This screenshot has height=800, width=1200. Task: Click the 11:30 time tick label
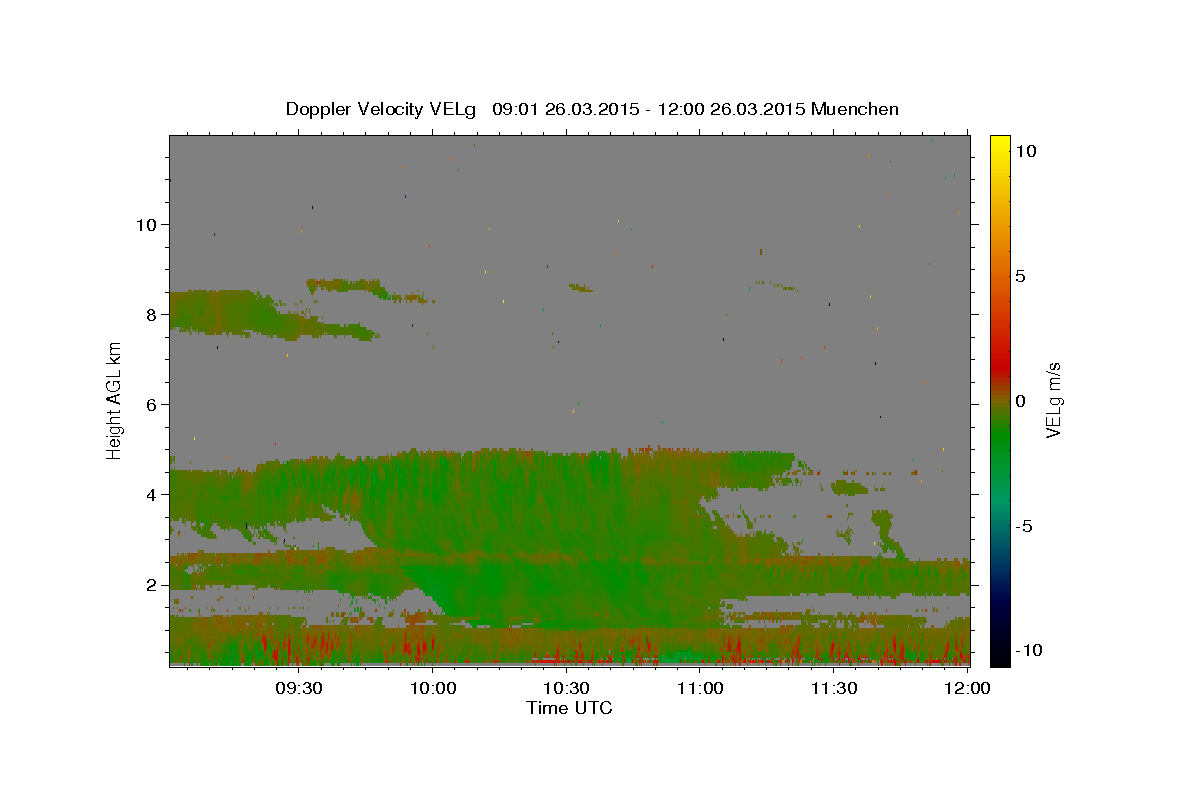coord(833,689)
